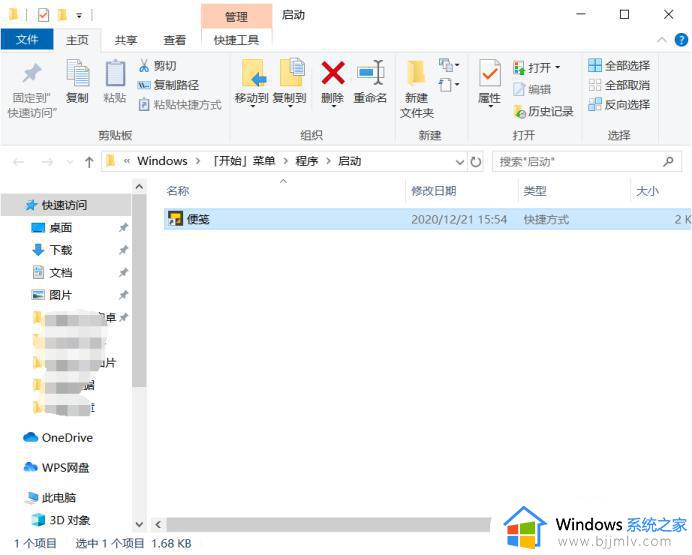Open the Move to (移动到) menu
Screen dimensions: 692x555
coord(252,82)
